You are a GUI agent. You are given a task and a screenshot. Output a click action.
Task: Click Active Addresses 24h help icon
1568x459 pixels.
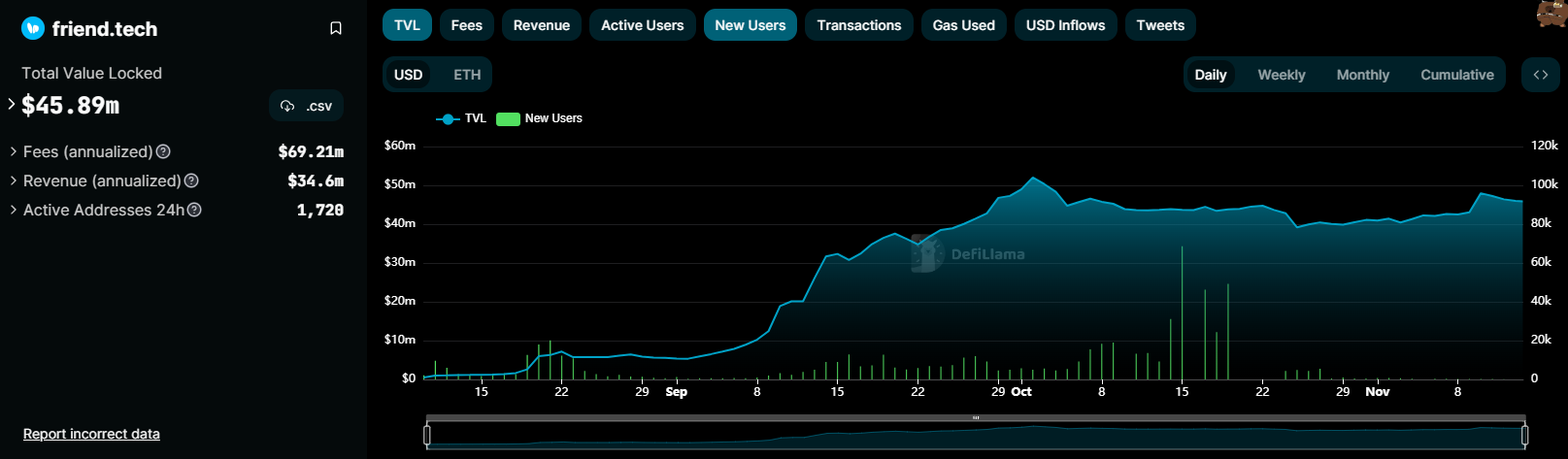[x=194, y=210]
